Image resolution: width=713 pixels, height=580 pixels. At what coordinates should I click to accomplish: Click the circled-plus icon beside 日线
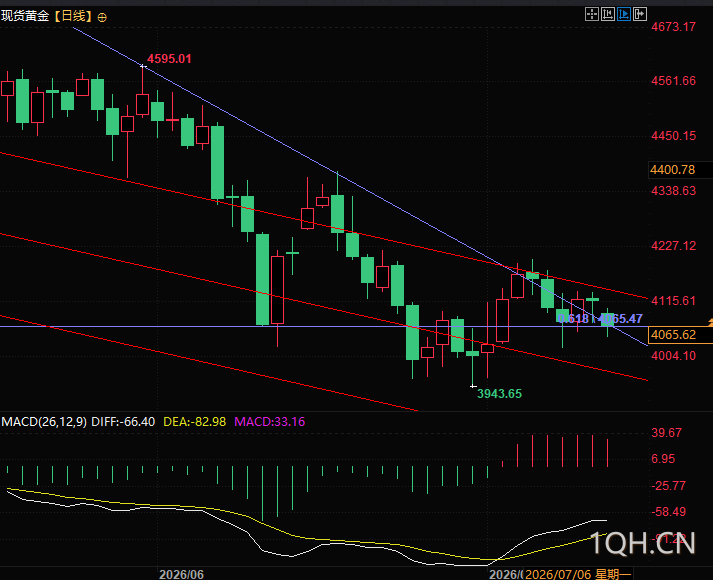[x=102, y=18]
